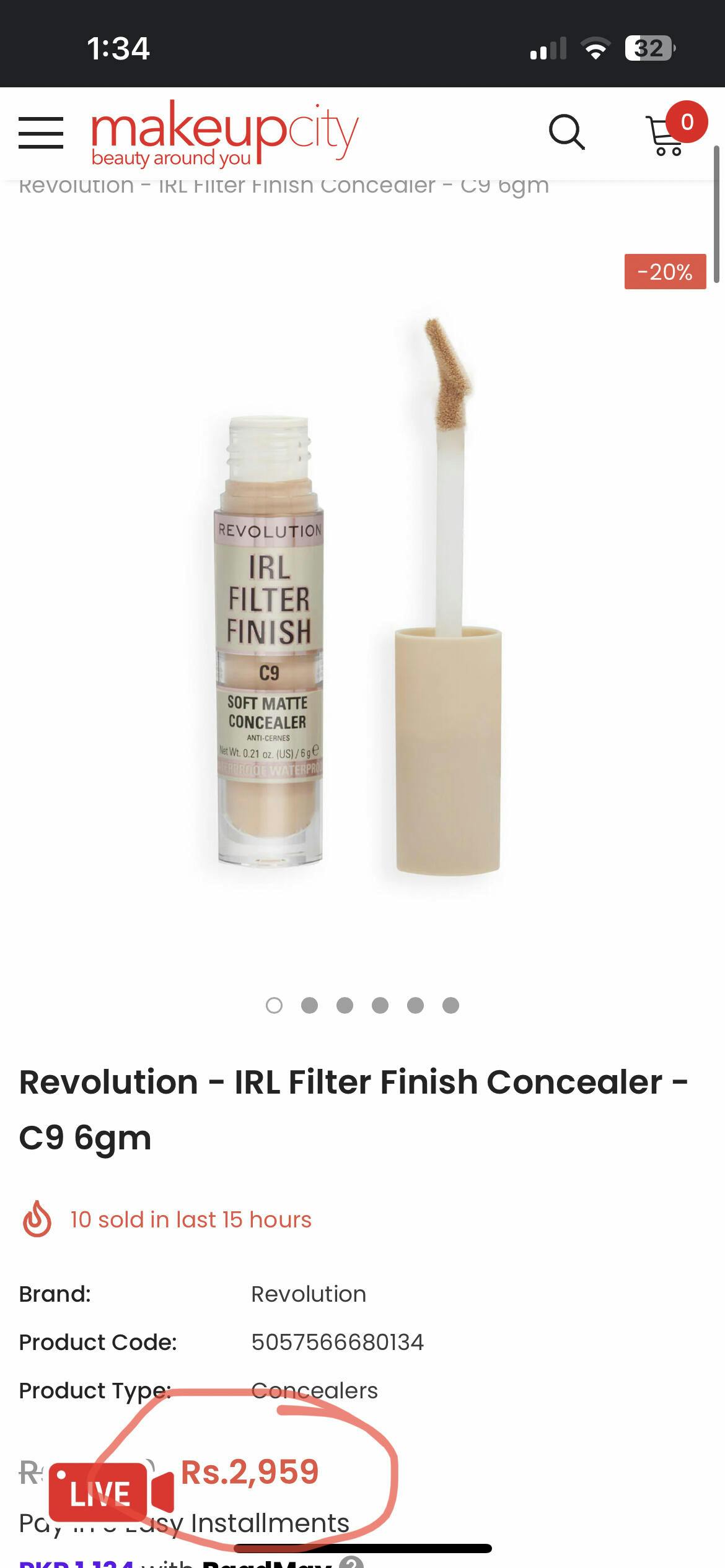Tap the Rs.2,959 sale price
725x1568 pixels.
pyautogui.click(x=250, y=1472)
